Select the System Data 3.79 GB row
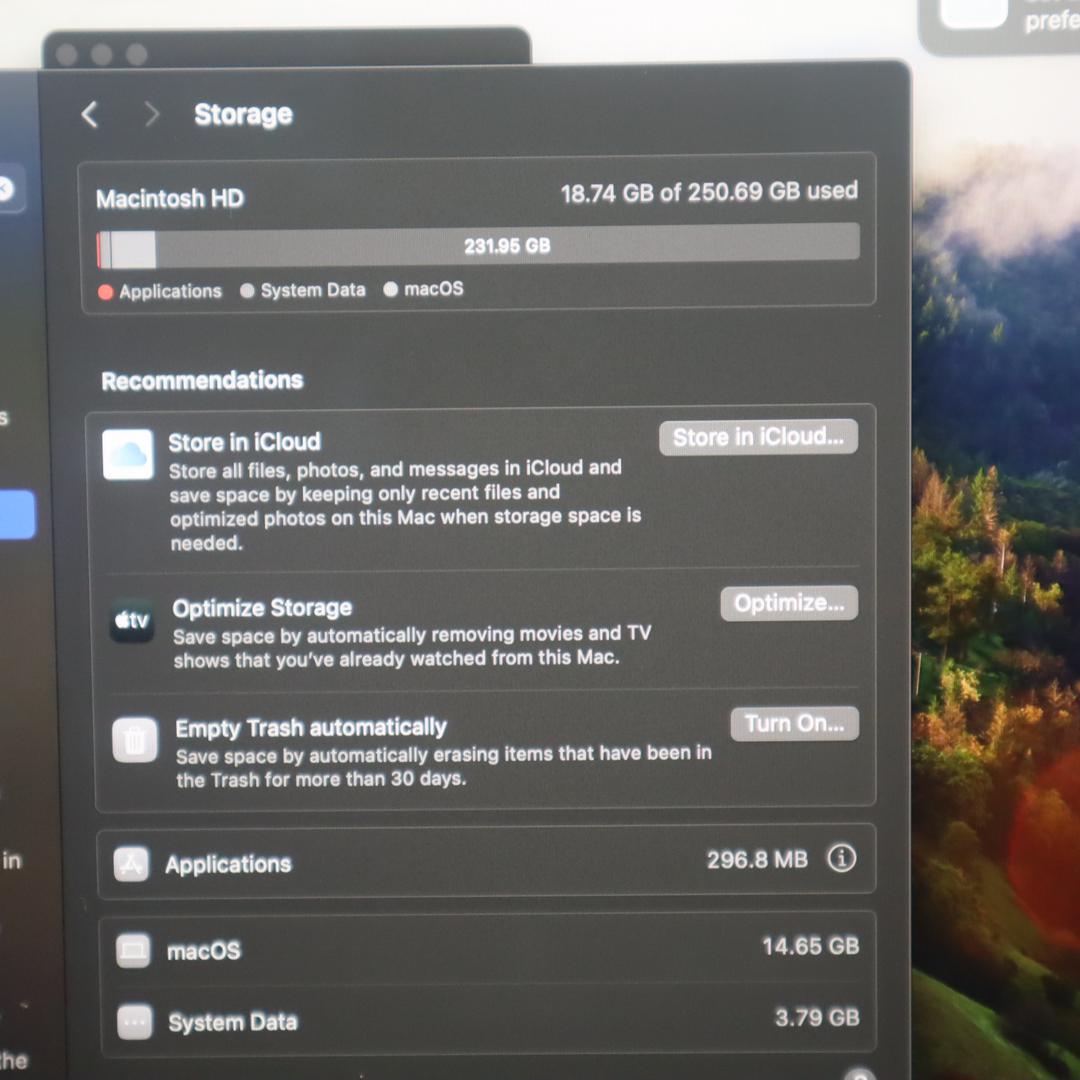The height and width of the screenshot is (1080, 1080). (x=488, y=1020)
